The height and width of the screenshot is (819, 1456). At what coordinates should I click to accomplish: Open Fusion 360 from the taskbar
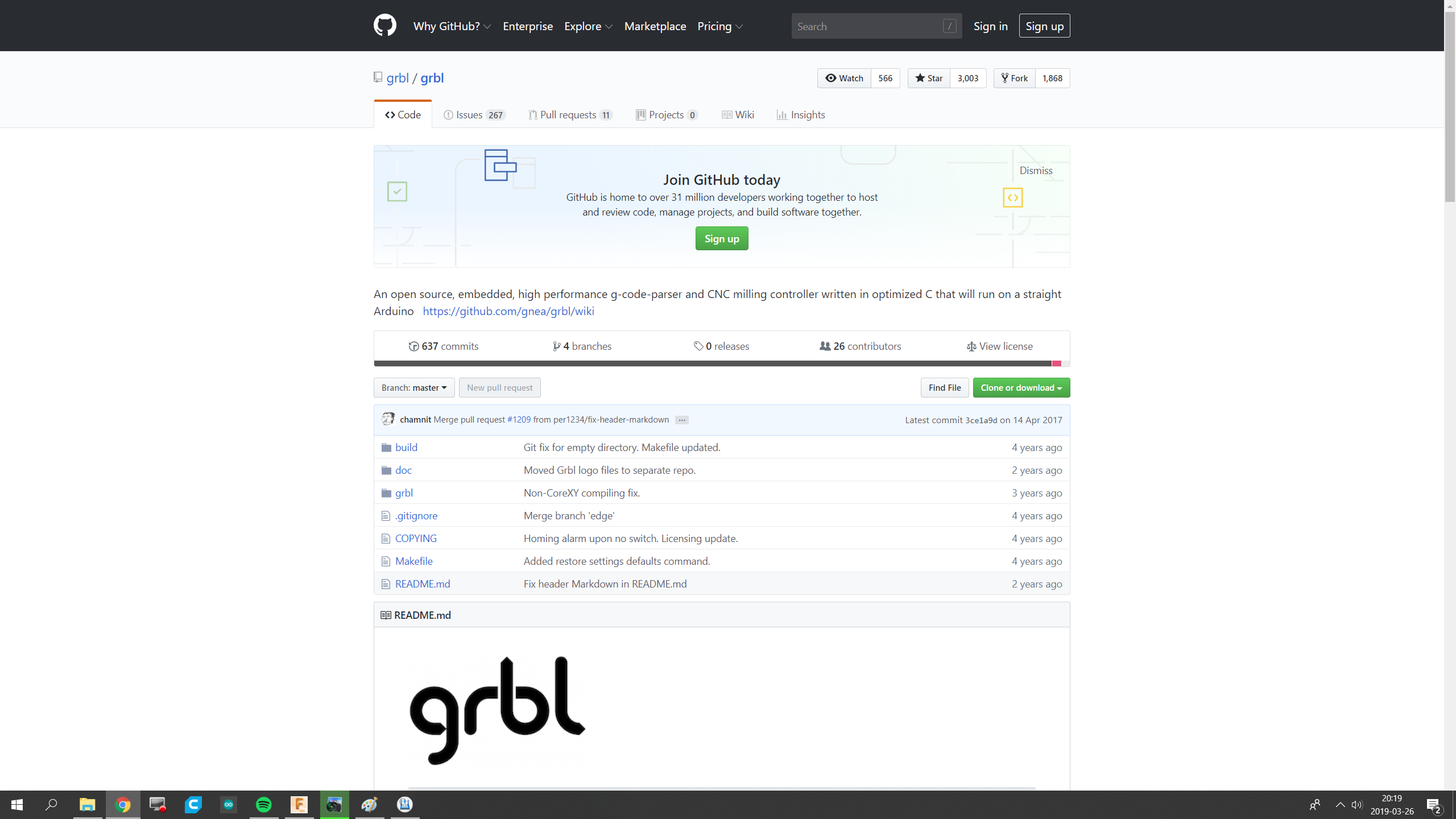299,804
